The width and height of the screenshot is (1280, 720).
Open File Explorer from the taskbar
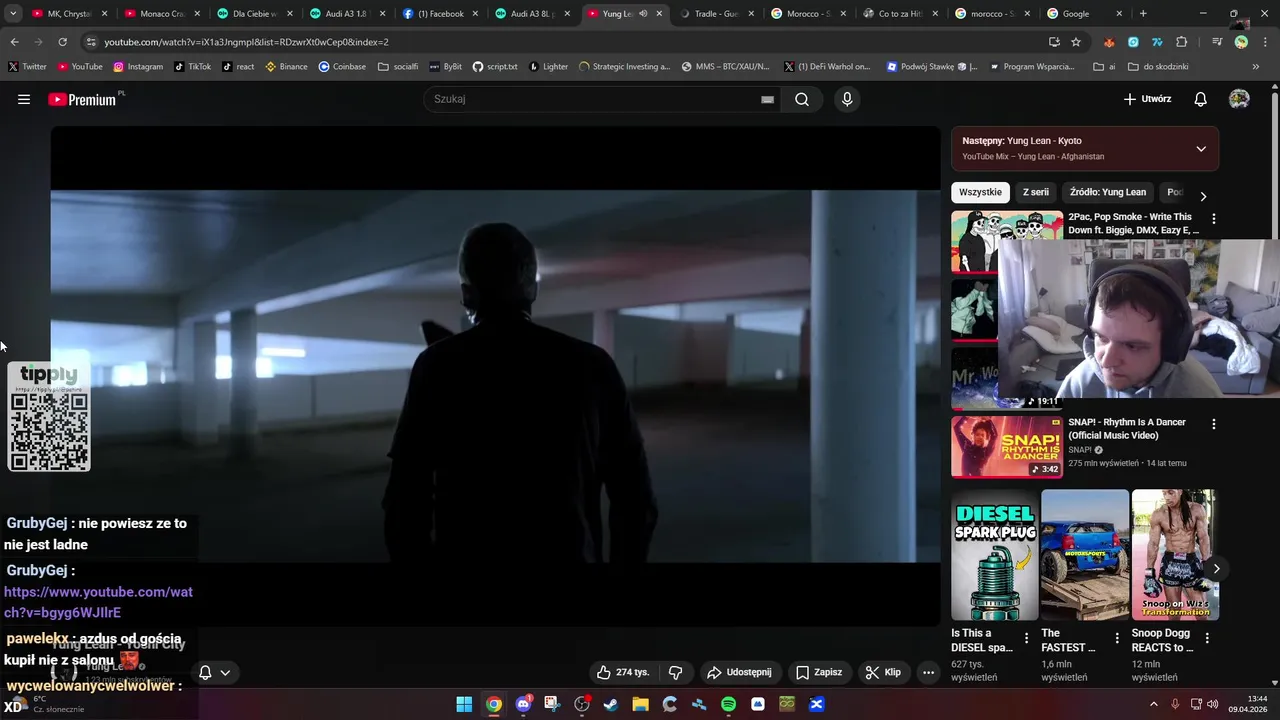click(x=640, y=704)
